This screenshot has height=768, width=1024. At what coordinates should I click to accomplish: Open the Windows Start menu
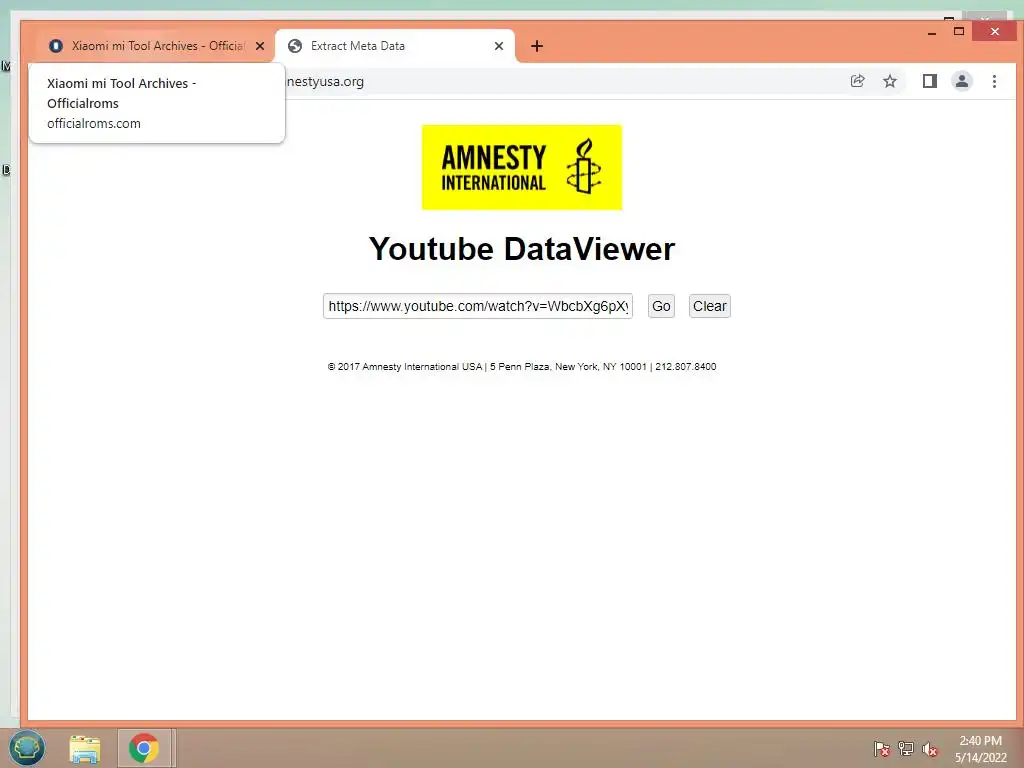click(x=26, y=748)
